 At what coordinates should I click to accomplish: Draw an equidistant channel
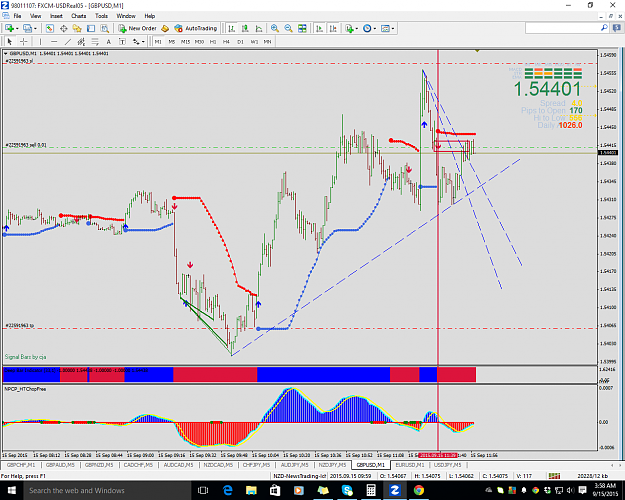81,41
